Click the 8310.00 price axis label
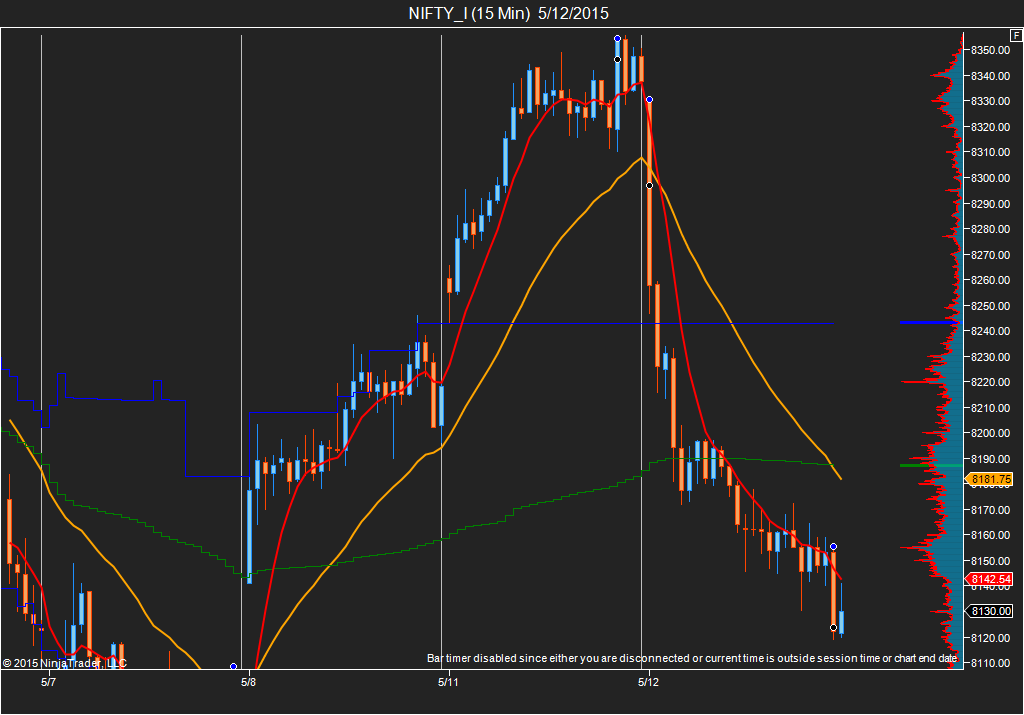Screen dimensions: 1024x715 991,152
